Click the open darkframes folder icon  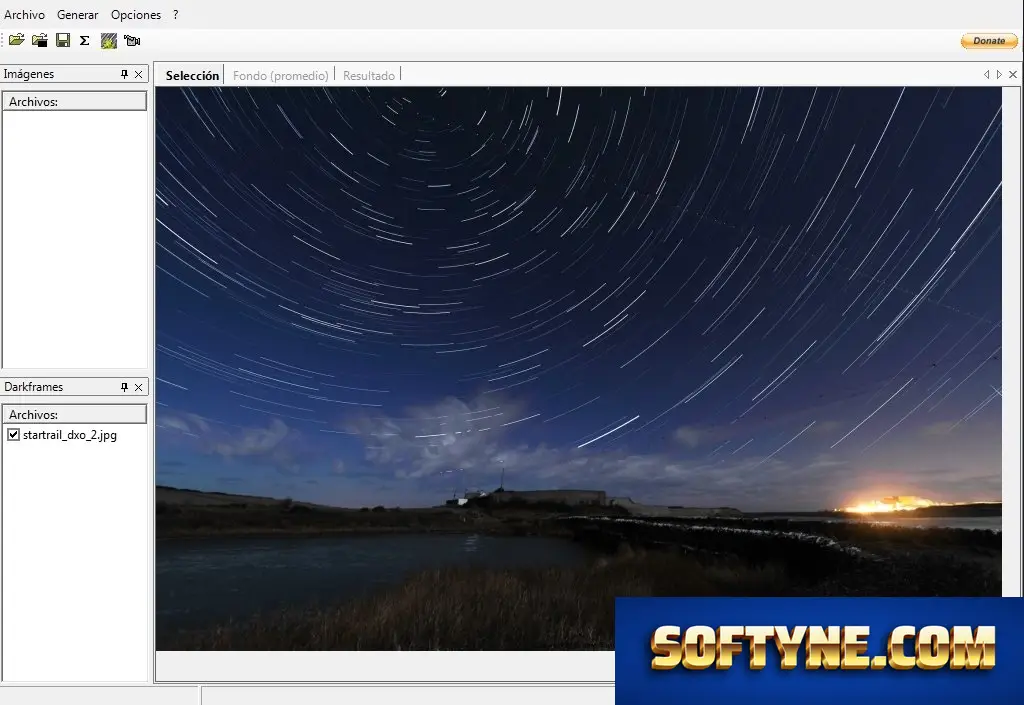40,40
